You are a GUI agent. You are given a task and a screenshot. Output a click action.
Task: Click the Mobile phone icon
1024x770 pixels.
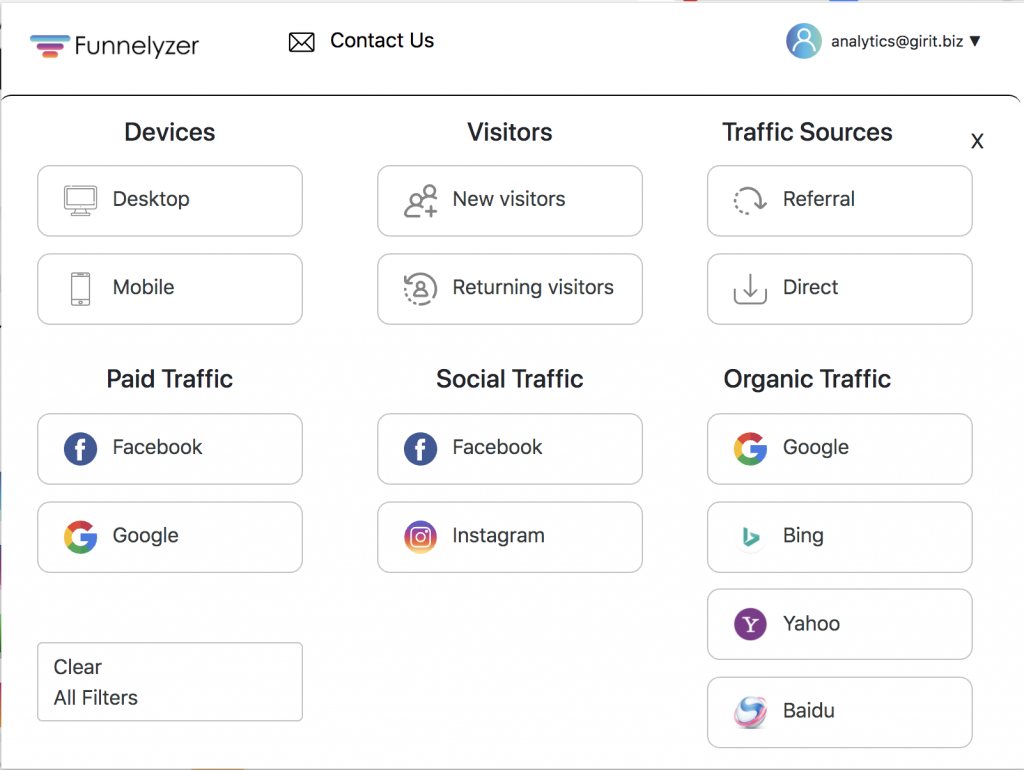coord(80,288)
